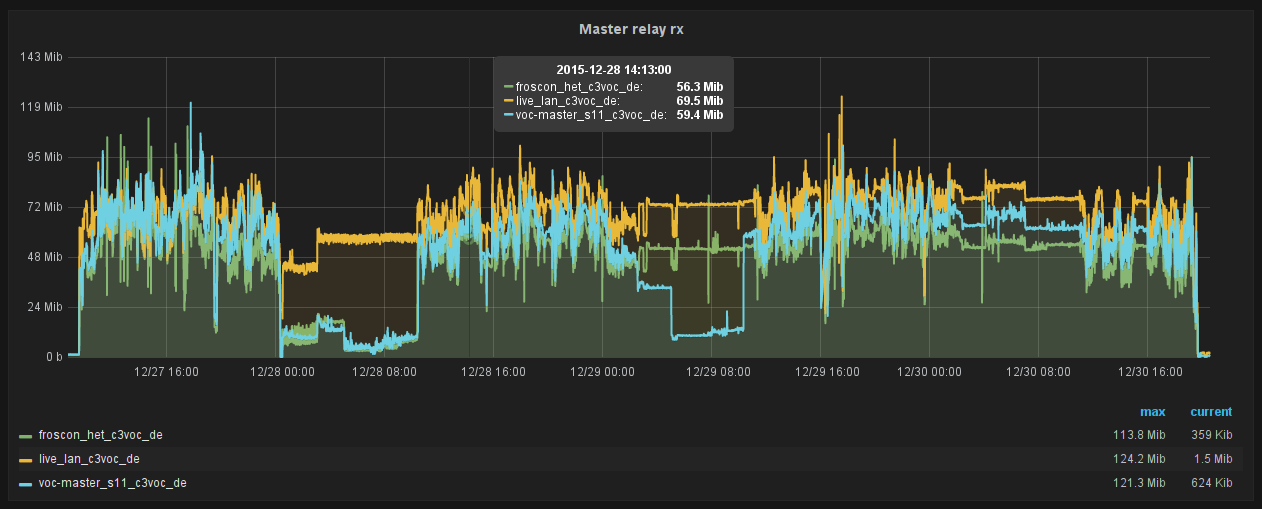Click the 124.2 Mib max value
This screenshot has width=1262, height=509.
1142,459
